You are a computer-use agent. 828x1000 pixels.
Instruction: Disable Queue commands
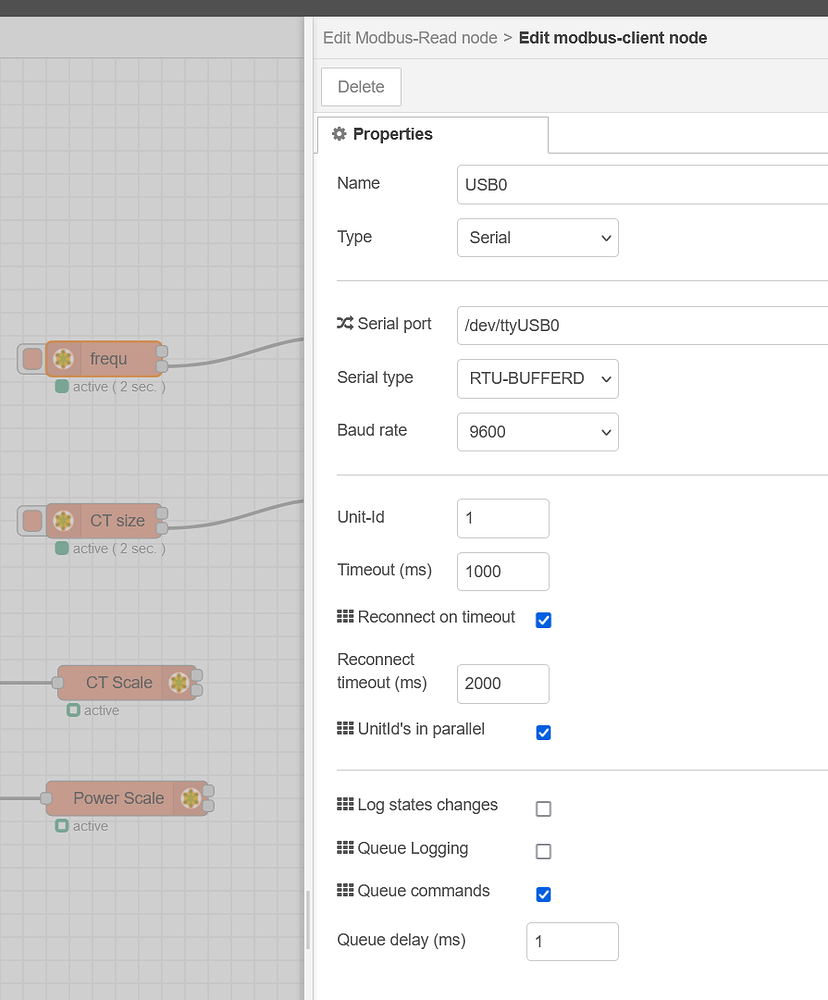[543, 894]
